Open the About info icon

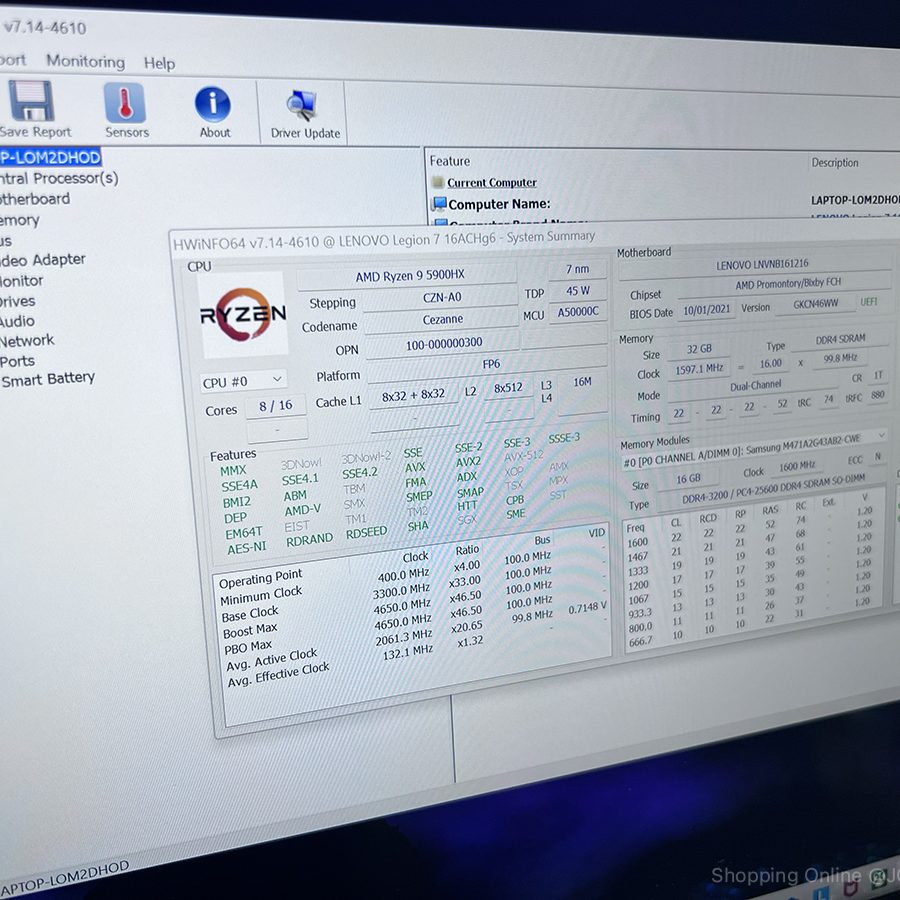[x=213, y=104]
